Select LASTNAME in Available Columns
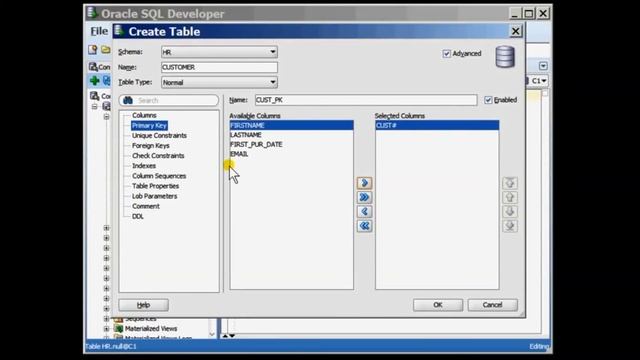This screenshot has height=360, width=640. coord(291,135)
